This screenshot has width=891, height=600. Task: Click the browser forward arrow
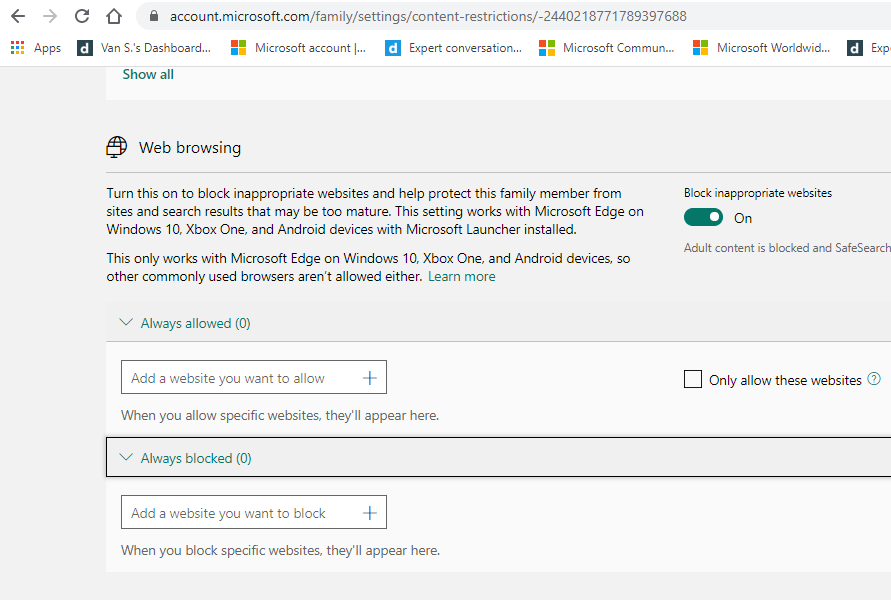(x=50, y=16)
